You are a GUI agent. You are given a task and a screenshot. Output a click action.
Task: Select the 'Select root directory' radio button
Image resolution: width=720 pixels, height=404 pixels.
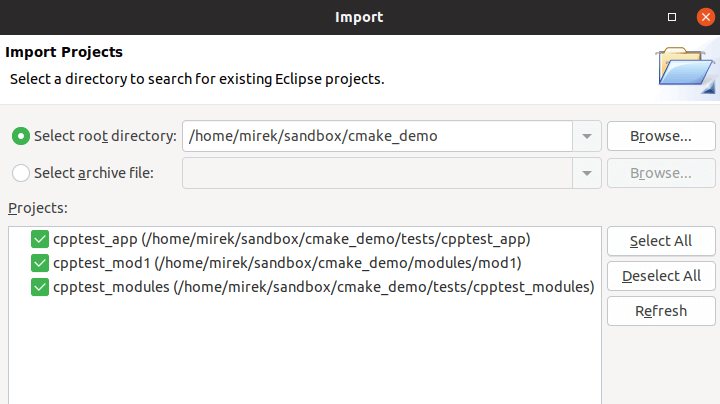click(x=21, y=136)
